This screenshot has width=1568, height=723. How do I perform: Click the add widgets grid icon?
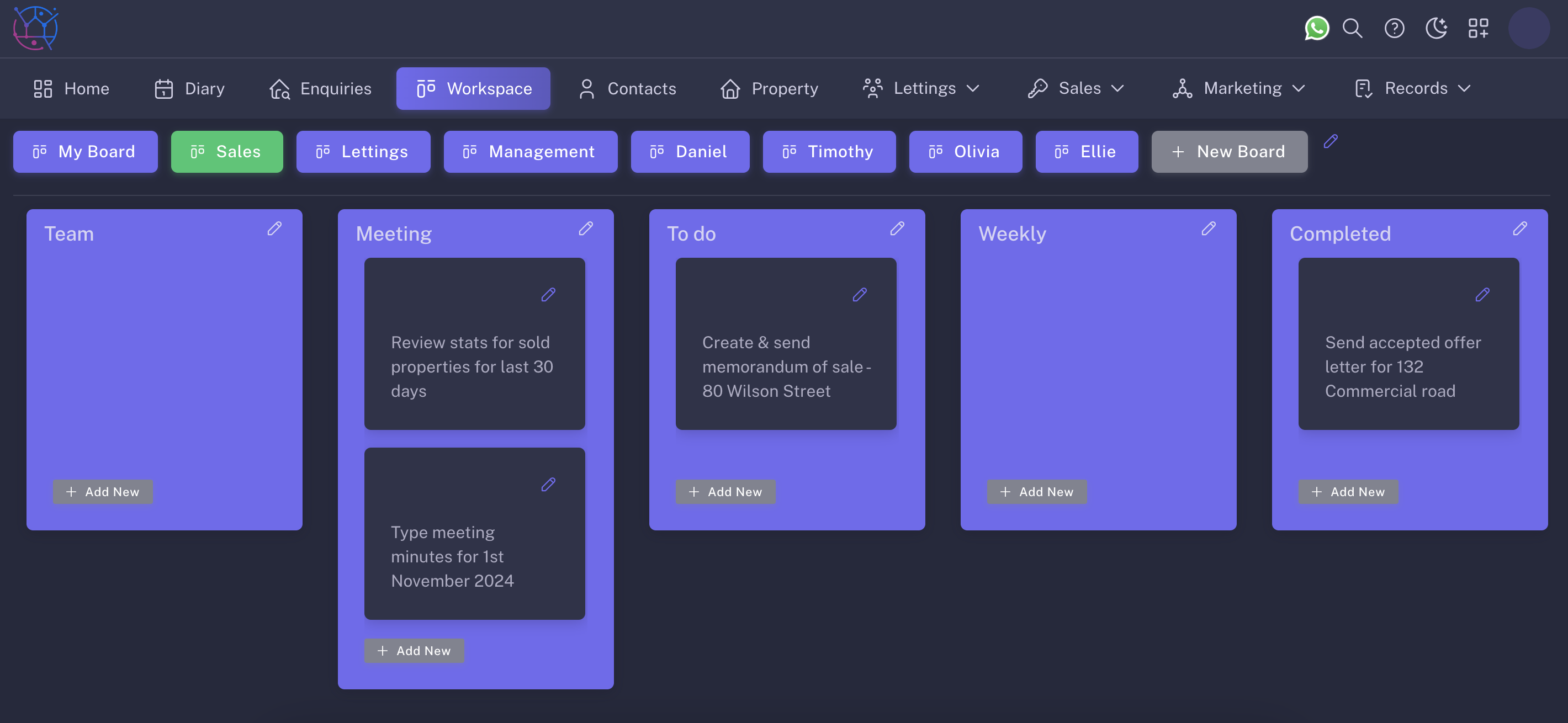(1478, 28)
